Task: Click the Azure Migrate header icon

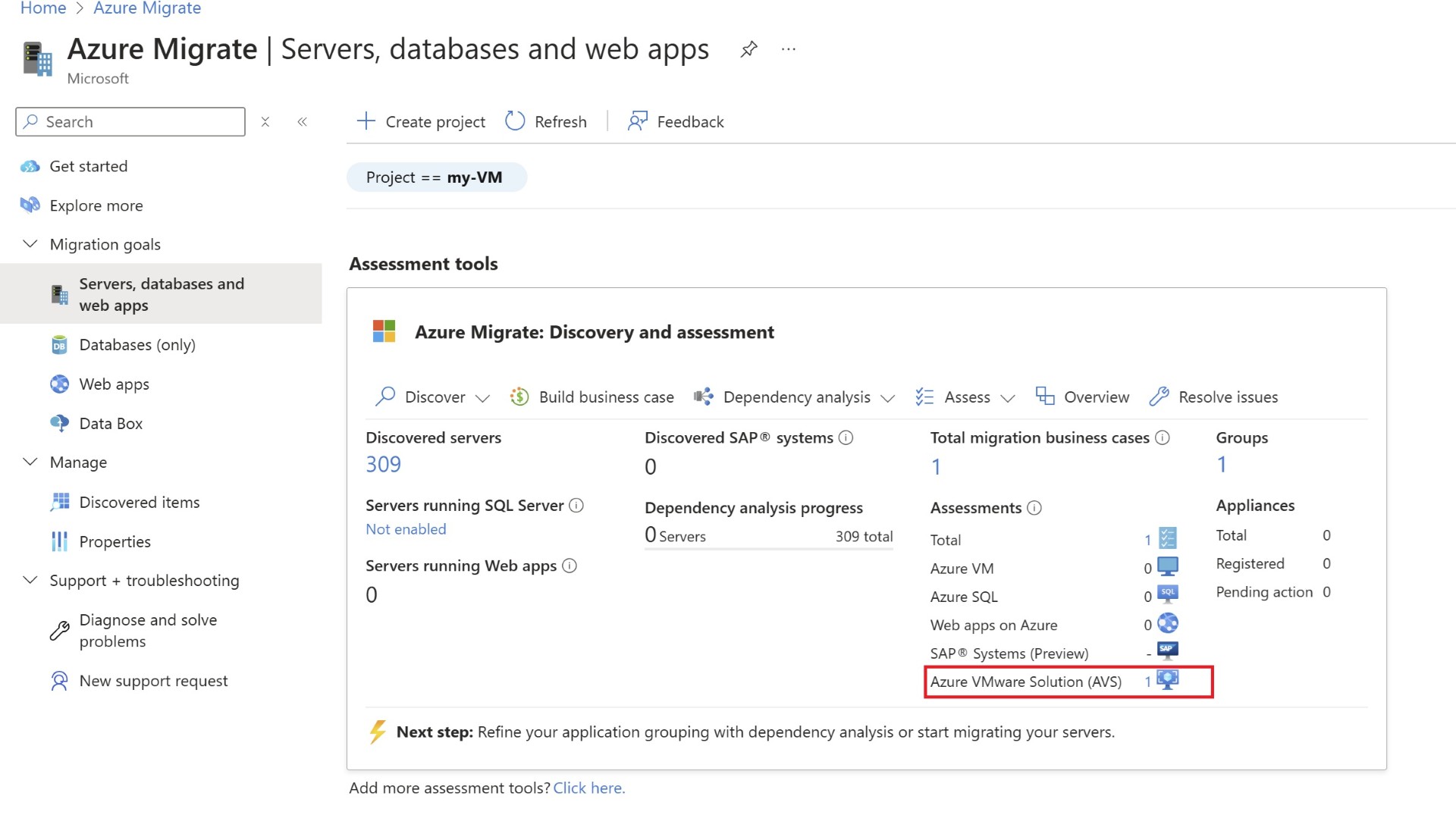Action: (37, 59)
